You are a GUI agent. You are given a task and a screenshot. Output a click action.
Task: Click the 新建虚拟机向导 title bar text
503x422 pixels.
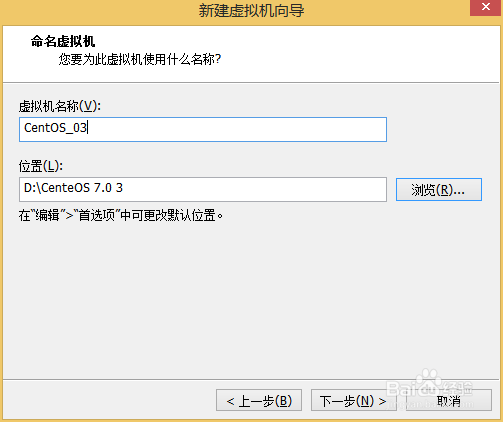click(251, 11)
